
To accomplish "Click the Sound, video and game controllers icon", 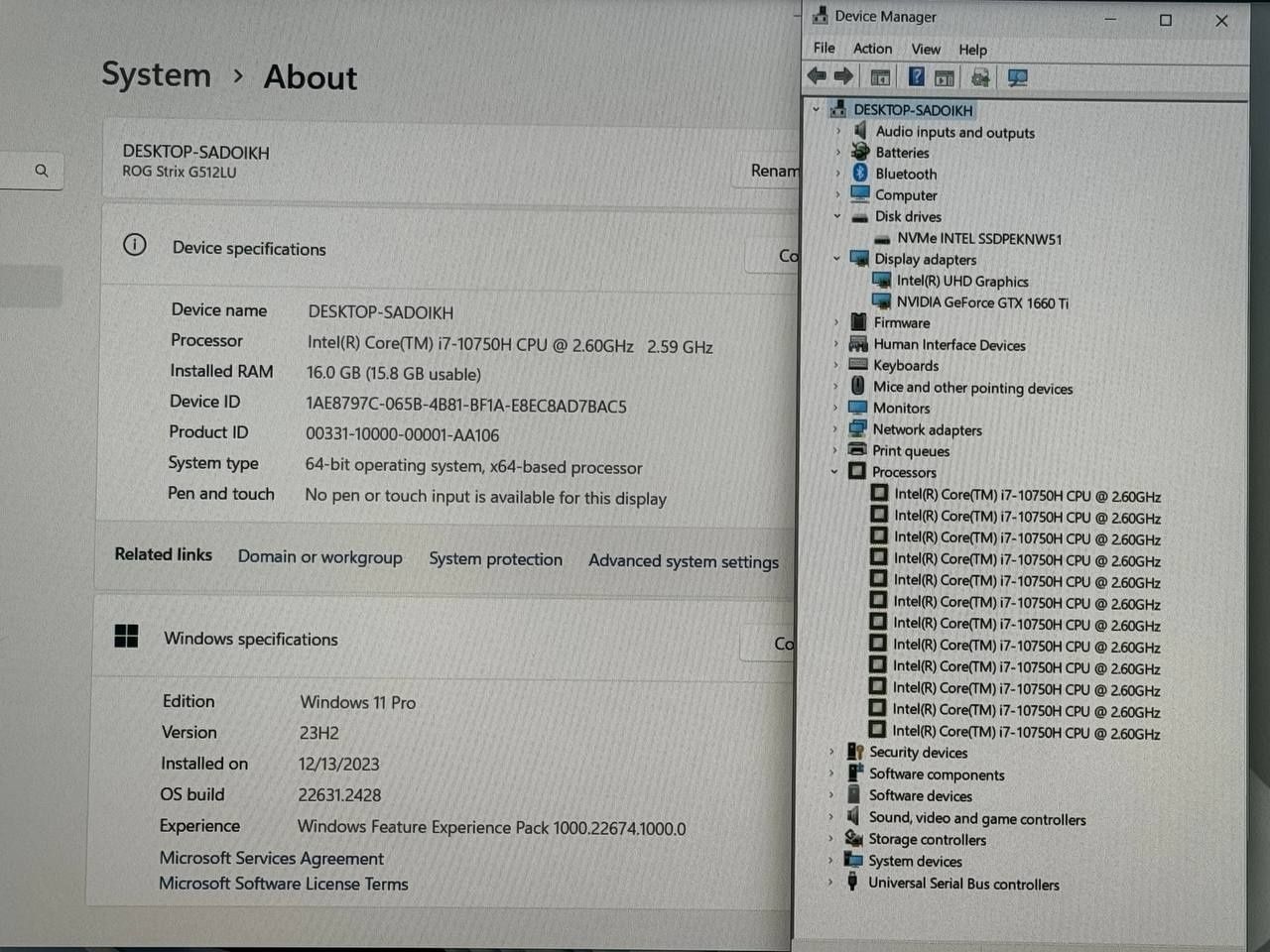I will [853, 816].
